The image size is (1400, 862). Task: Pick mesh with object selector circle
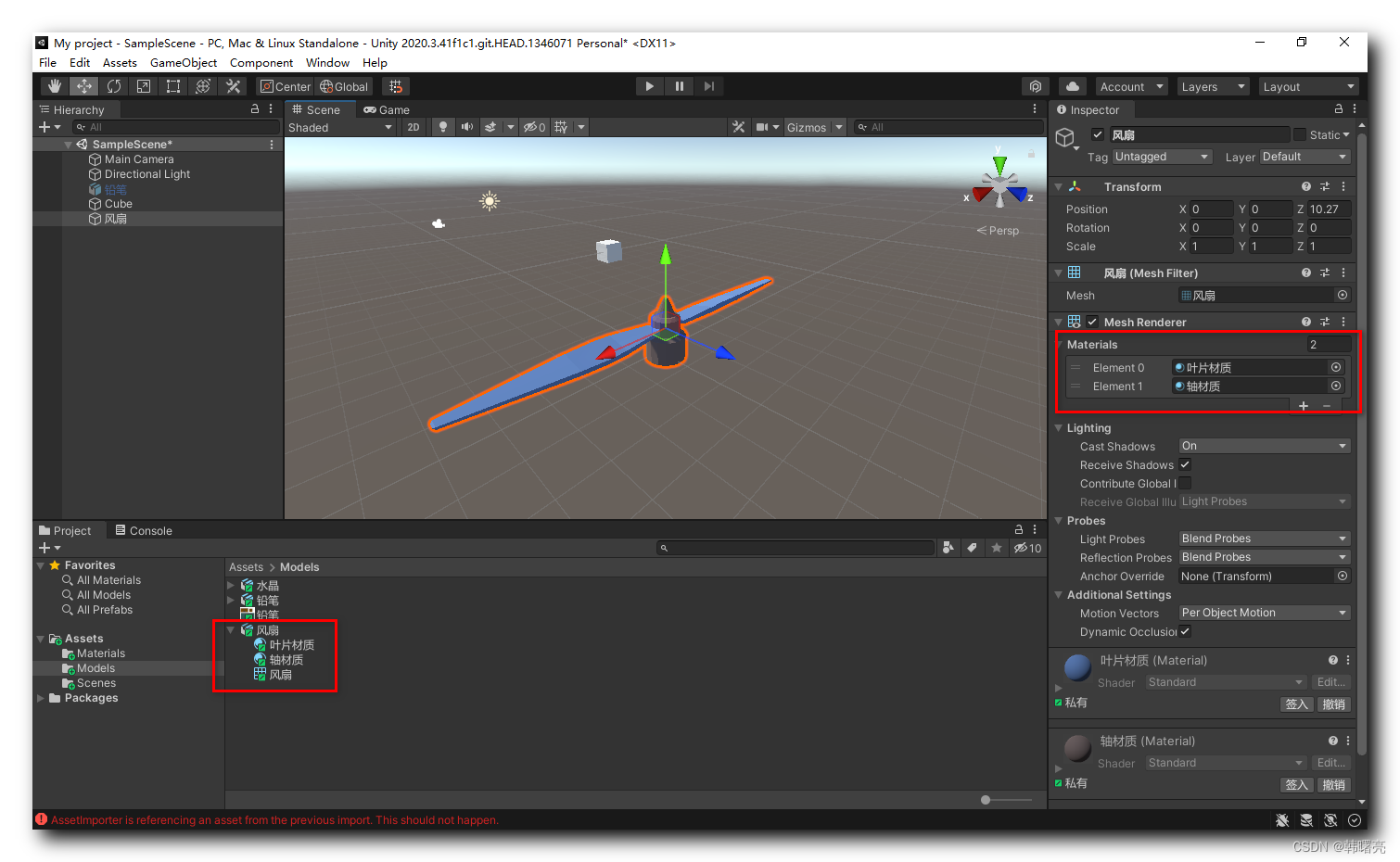pyautogui.click(x=1342, y=295)
